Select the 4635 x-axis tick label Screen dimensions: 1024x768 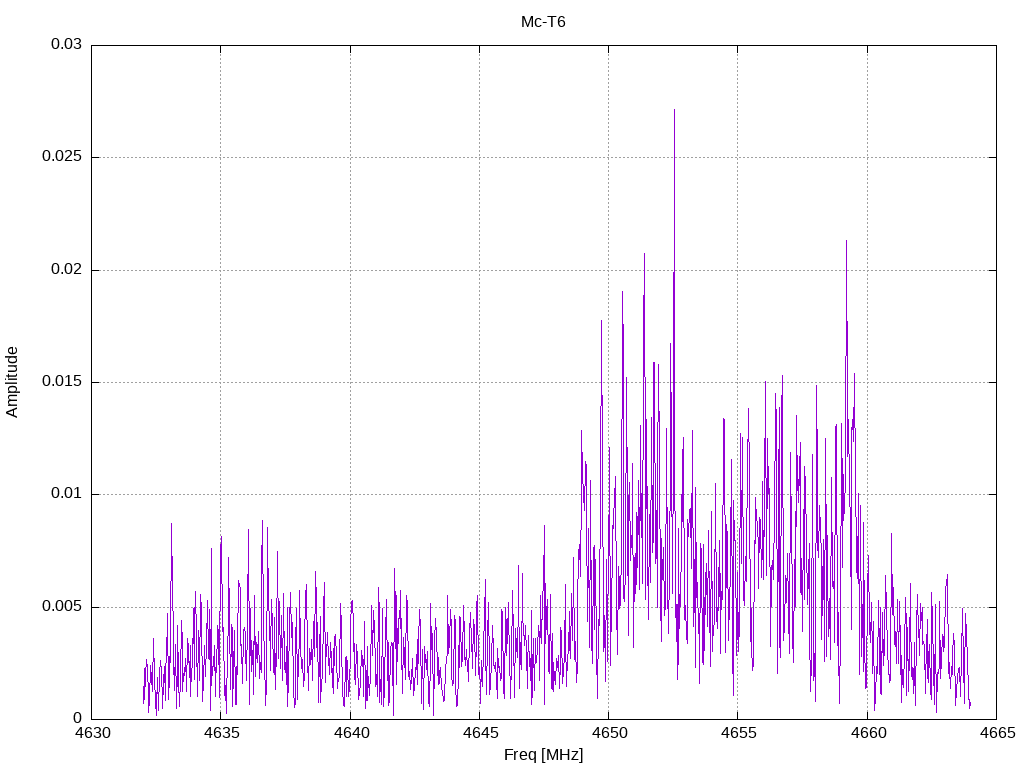click(x=221, y=734)
